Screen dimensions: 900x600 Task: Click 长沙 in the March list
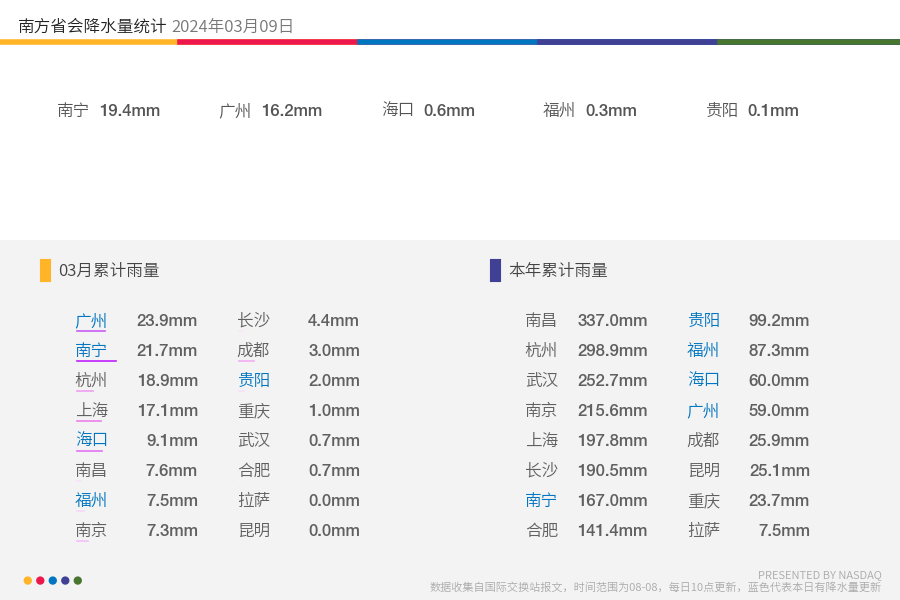(254, 320)
